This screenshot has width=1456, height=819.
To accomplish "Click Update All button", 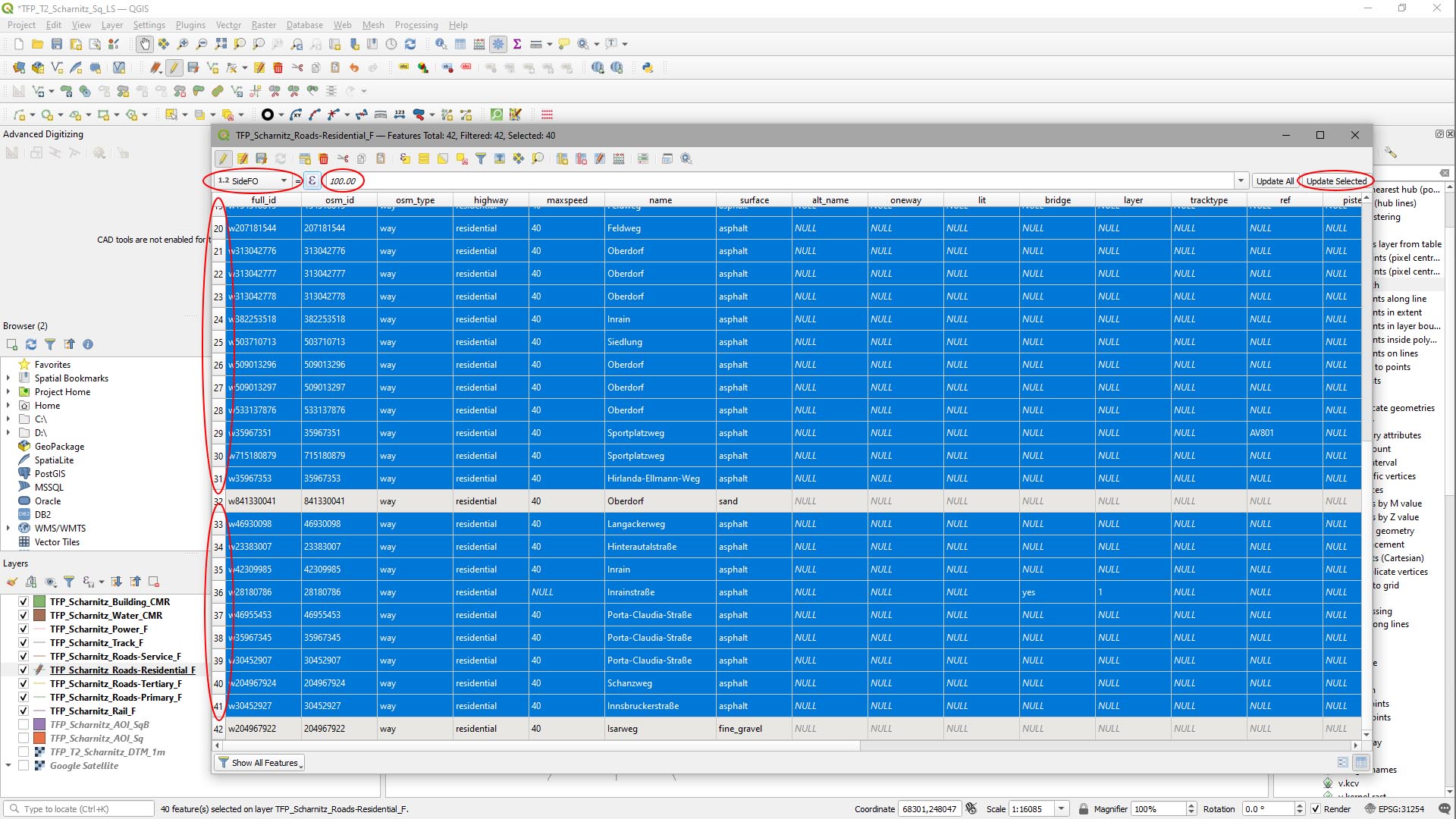I will coord(1275,181).
